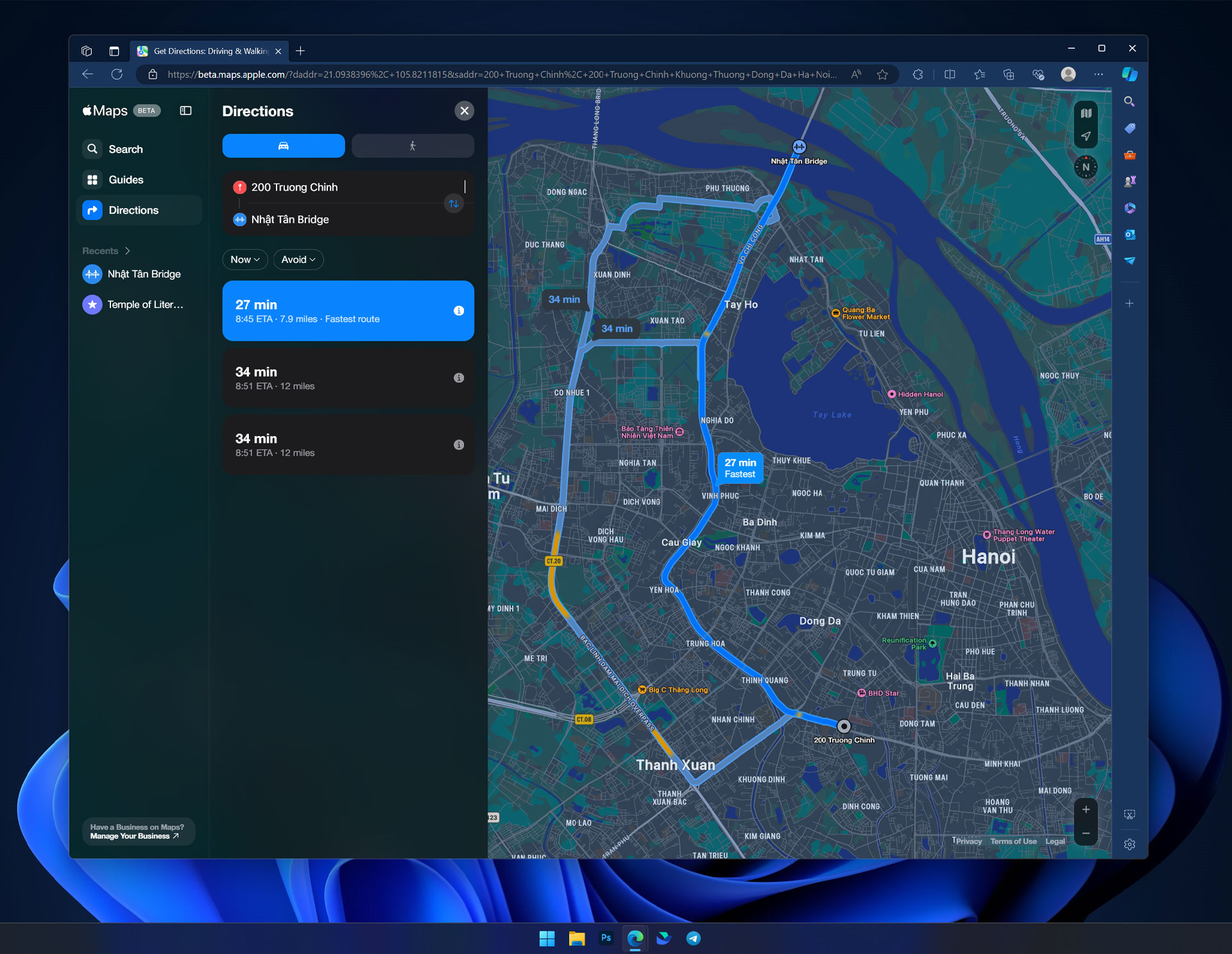The height and width of the screenshot is (954, 1232).
Task: Open Guides in Maps sidebar
Action: click(x=139, y=180)
